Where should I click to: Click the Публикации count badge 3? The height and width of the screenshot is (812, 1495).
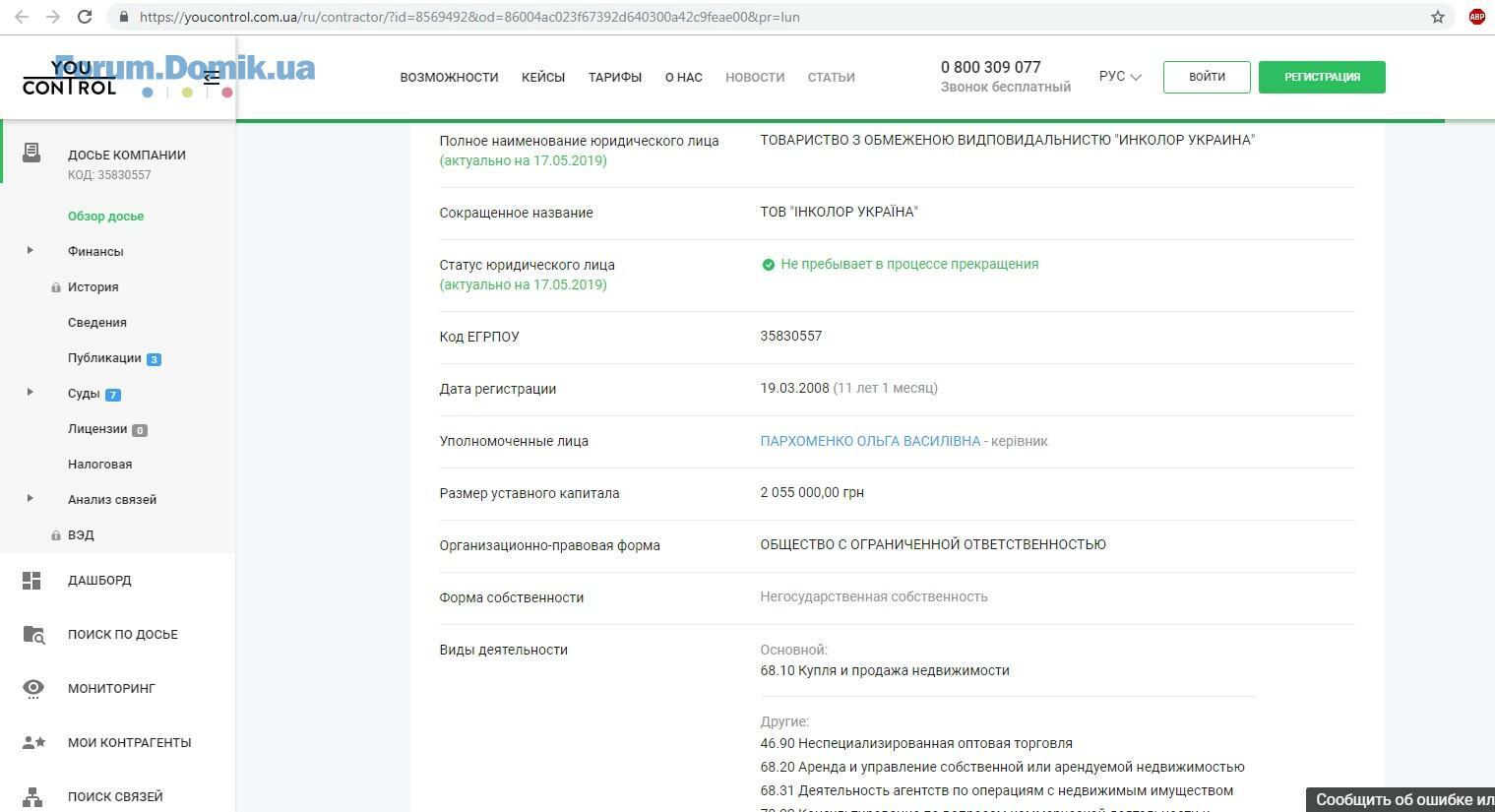(x=154, y=359)
